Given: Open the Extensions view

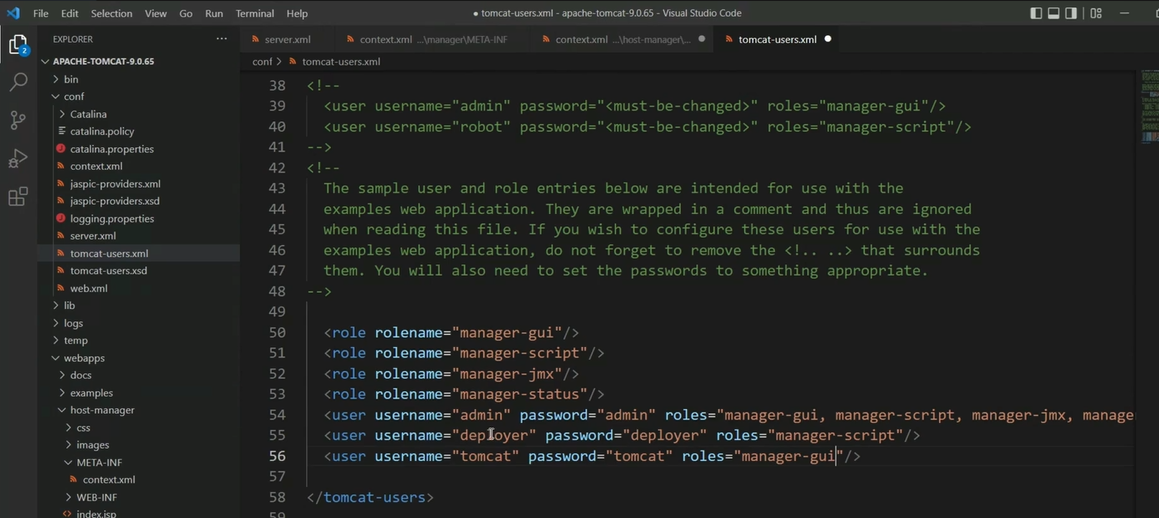Looking at the screenshot, I should coord(18,196).
